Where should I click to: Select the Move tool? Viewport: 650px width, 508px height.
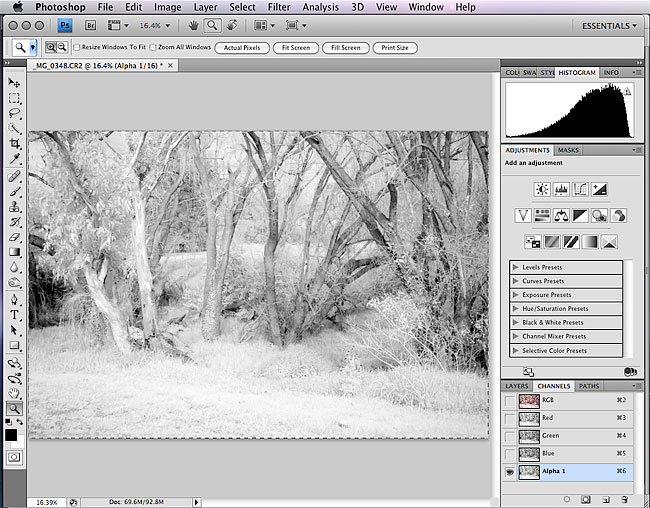14,83
